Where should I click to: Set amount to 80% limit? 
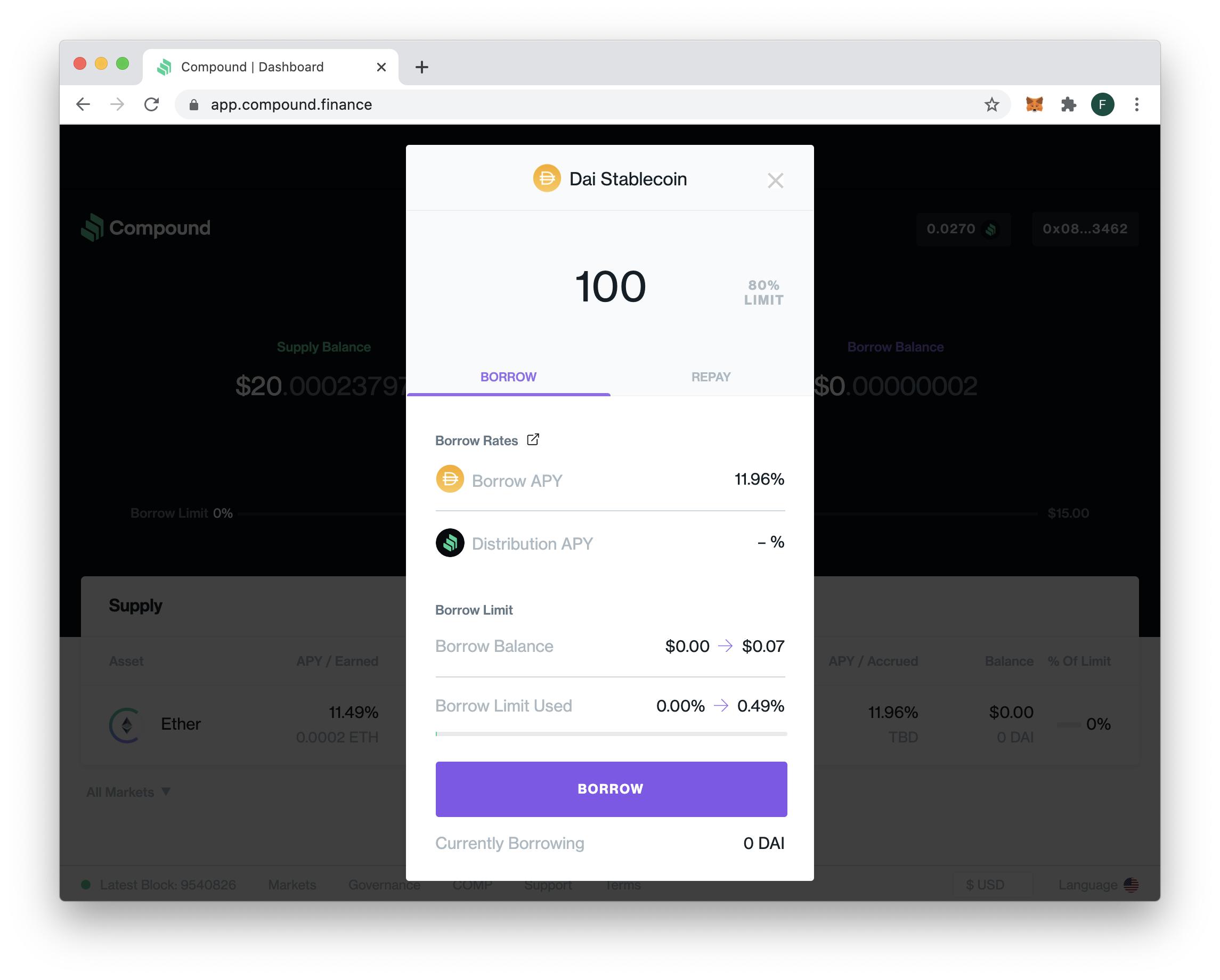click(763, 292)
